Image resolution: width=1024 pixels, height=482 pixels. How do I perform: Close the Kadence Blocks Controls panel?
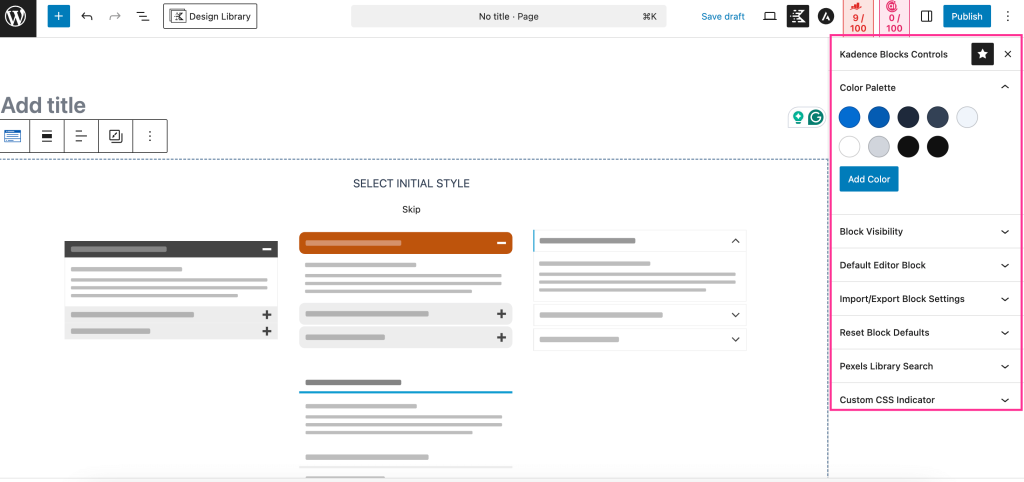pyautogui.click(x=1007, y=54)
